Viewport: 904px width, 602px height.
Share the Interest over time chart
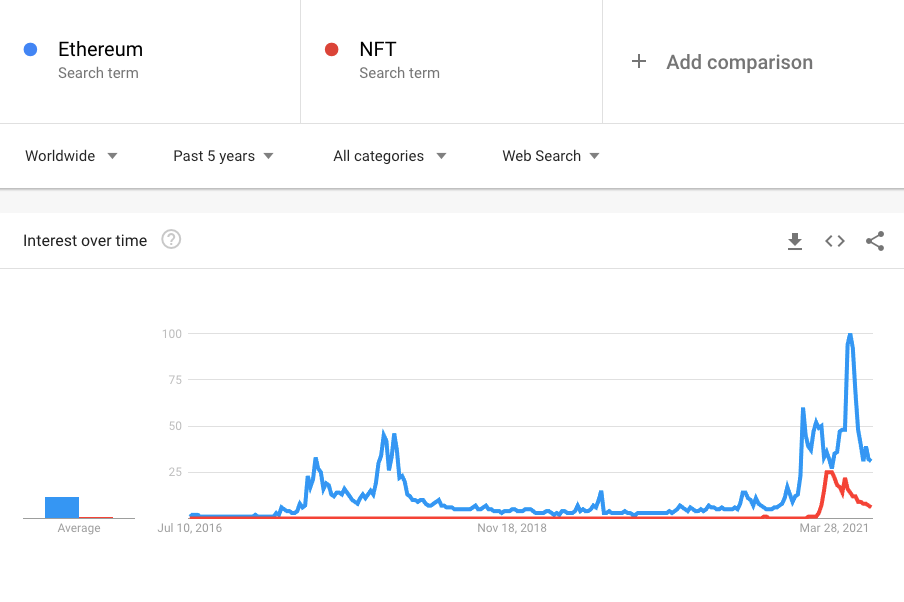pos(875,241)
